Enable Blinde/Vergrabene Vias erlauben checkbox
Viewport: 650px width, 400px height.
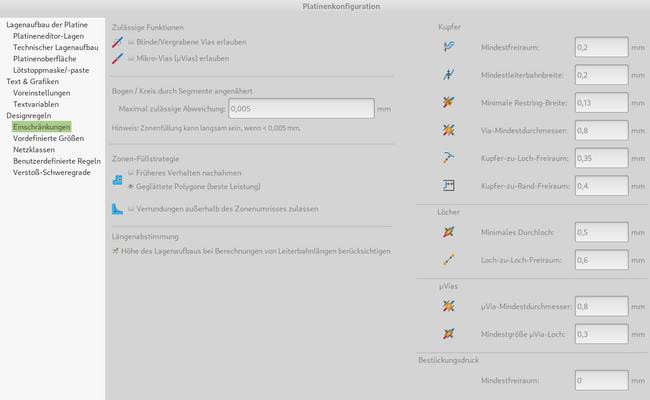[x=131, y=42]
